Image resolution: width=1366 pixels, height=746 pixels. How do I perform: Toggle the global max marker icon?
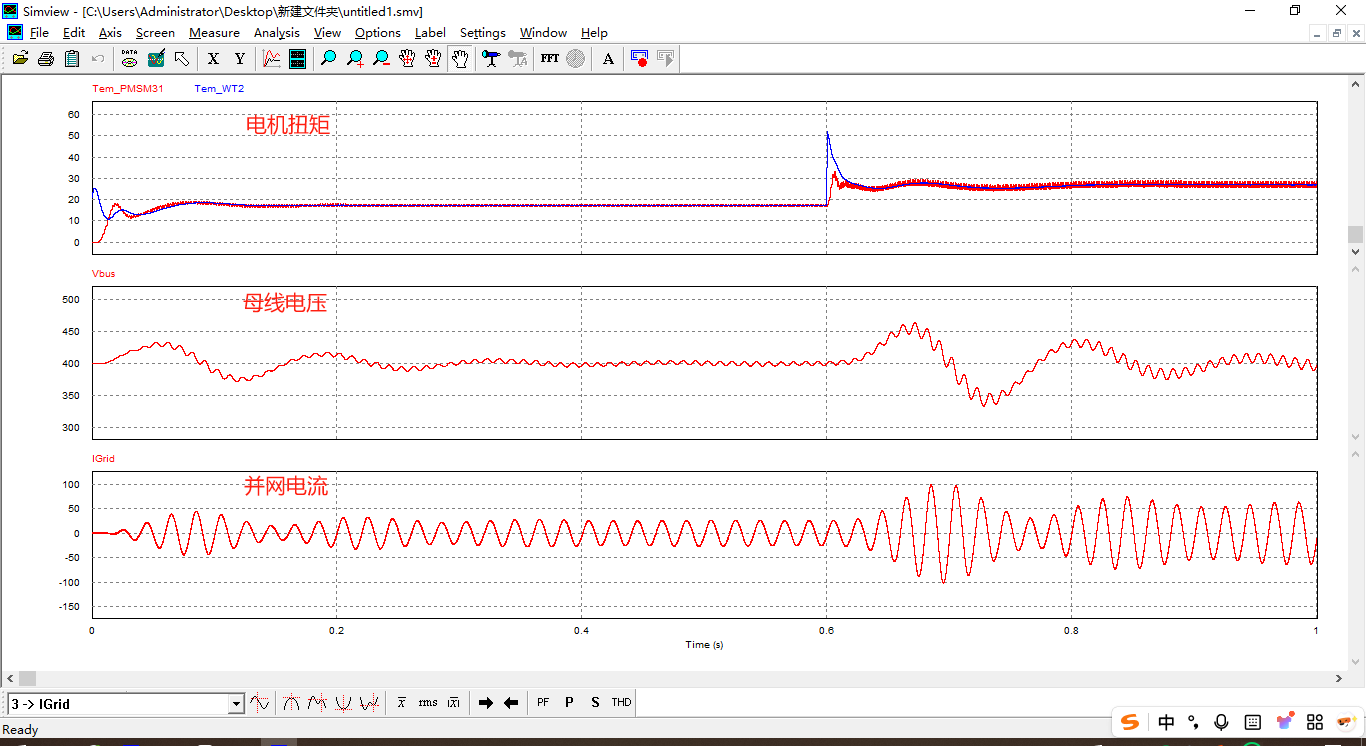[x=291, y=703]
